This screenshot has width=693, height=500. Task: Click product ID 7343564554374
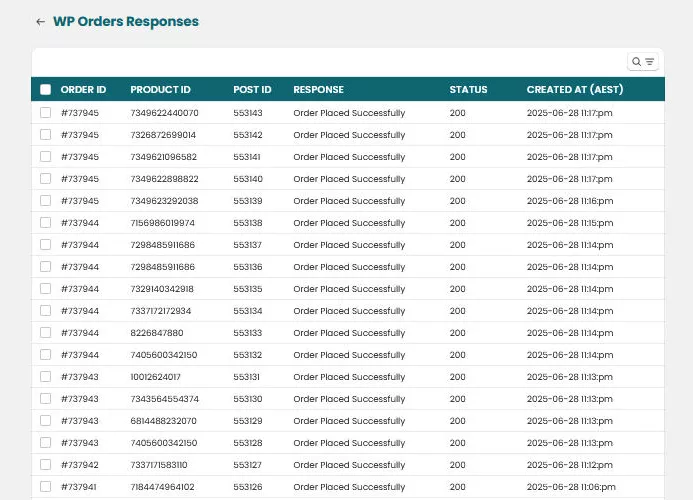(x=165, y=399)
